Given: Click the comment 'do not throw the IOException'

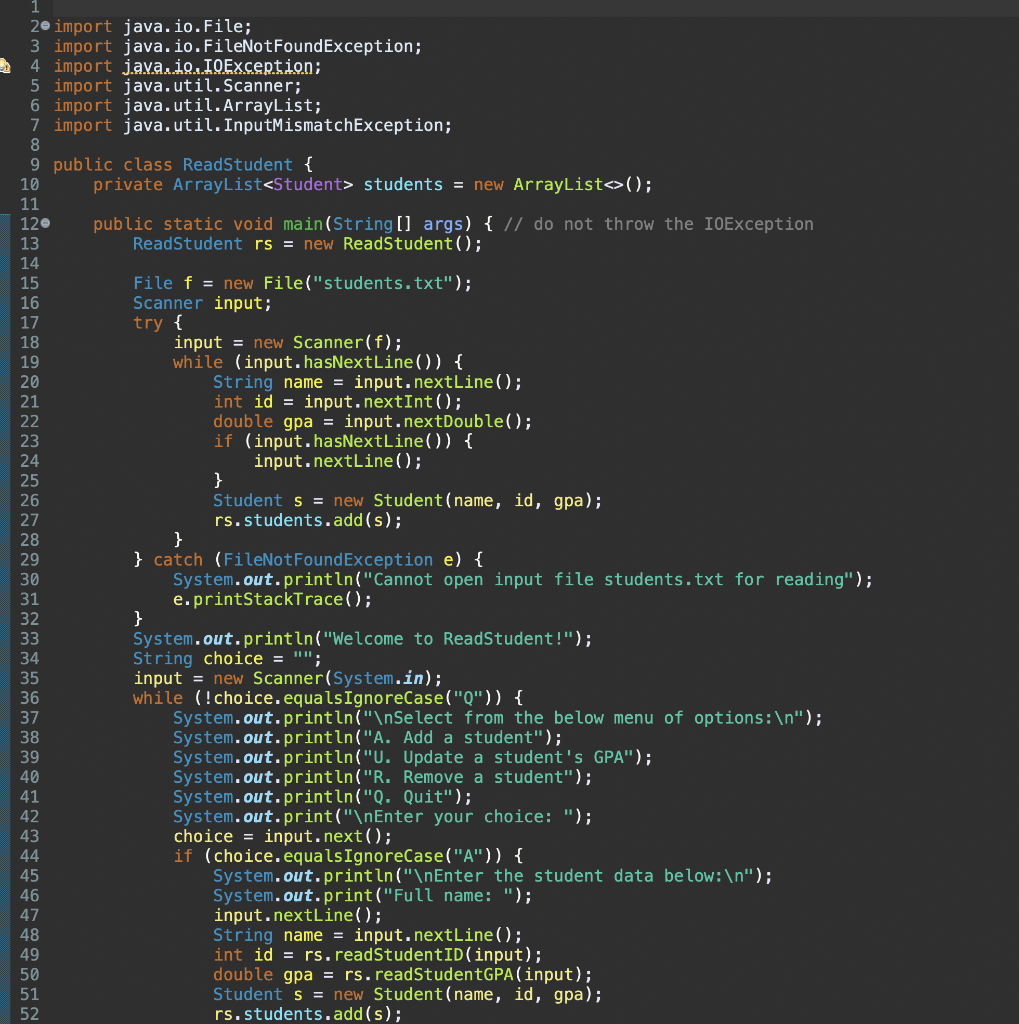Looking at the screenshot, I should [658, 224].
